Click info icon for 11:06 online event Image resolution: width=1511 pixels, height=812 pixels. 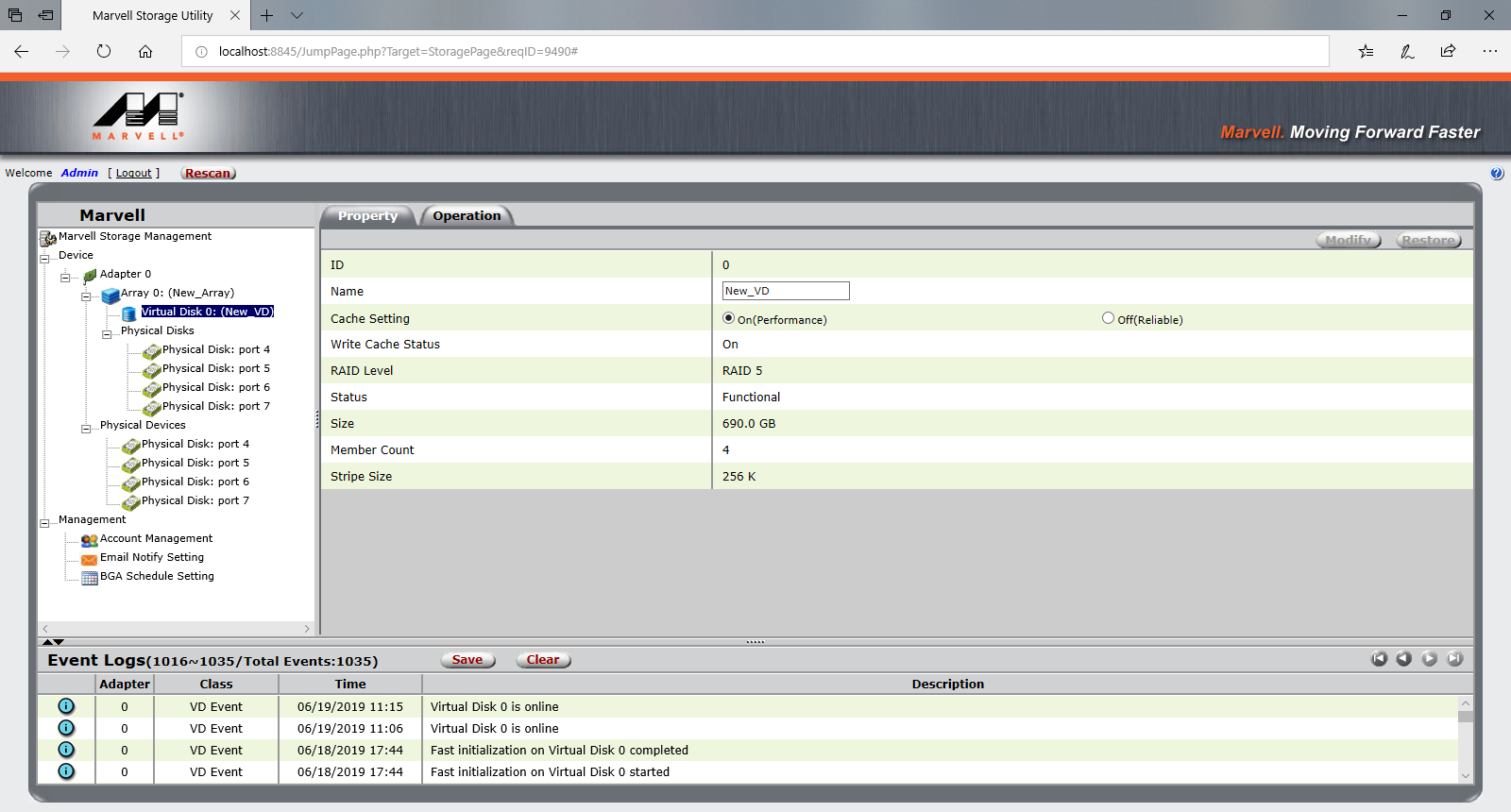[66, 728]
